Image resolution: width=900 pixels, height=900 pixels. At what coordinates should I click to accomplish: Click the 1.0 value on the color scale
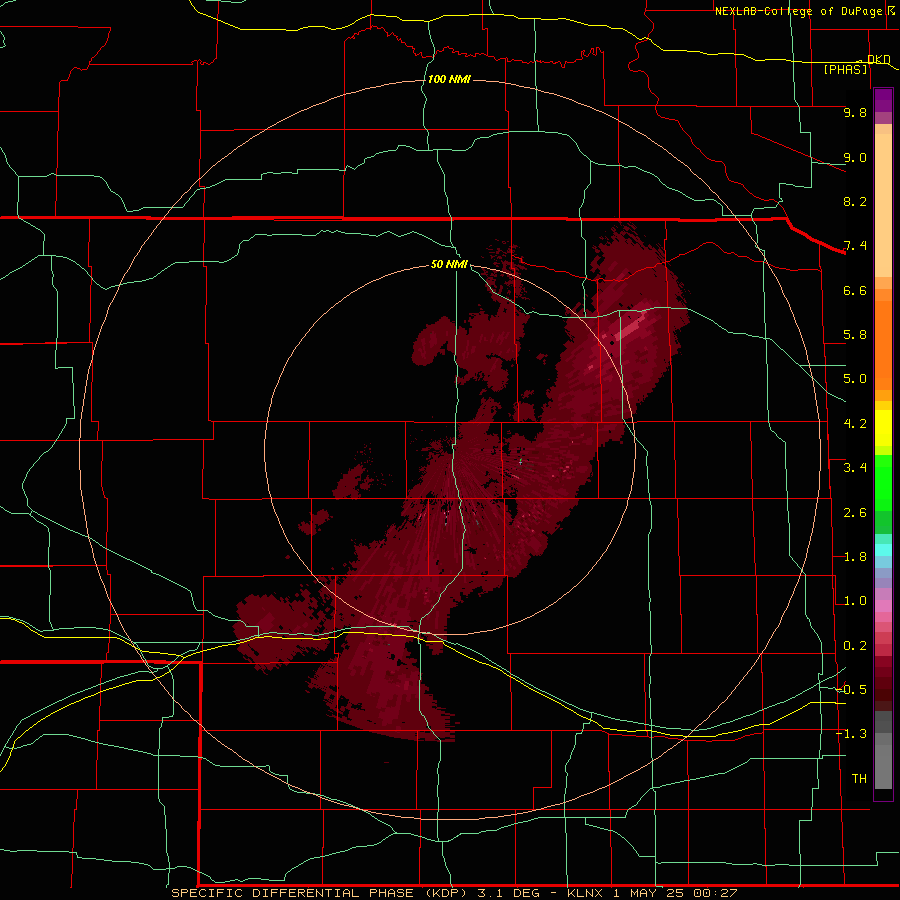pos(855,601)
